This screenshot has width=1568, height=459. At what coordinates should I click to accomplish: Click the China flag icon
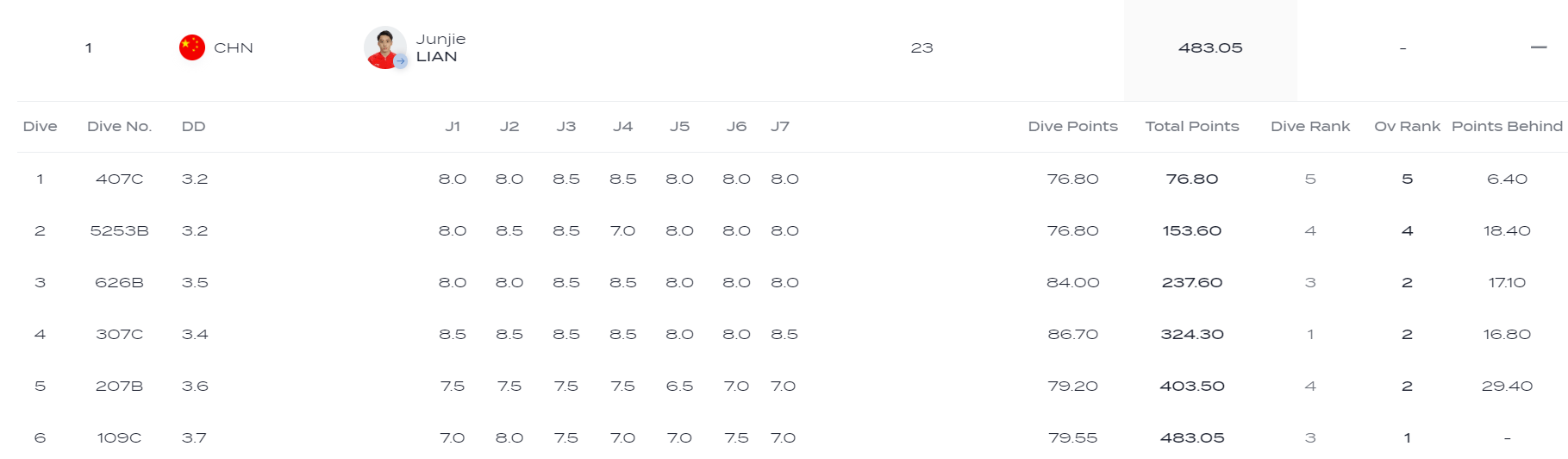pos(191,47)
